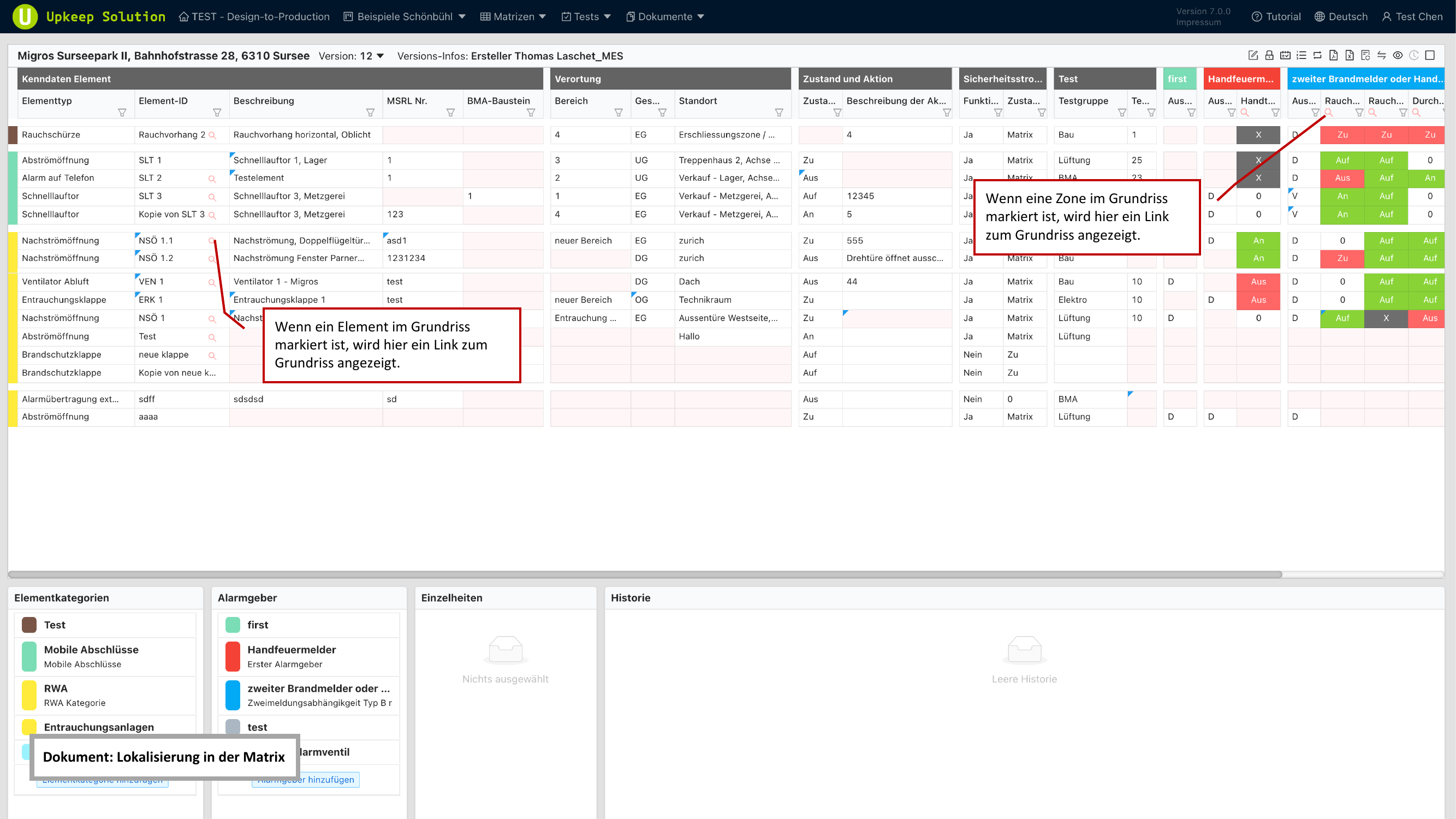
Task: Click the swap arrows icon in toolbar
Action: 1381,55
